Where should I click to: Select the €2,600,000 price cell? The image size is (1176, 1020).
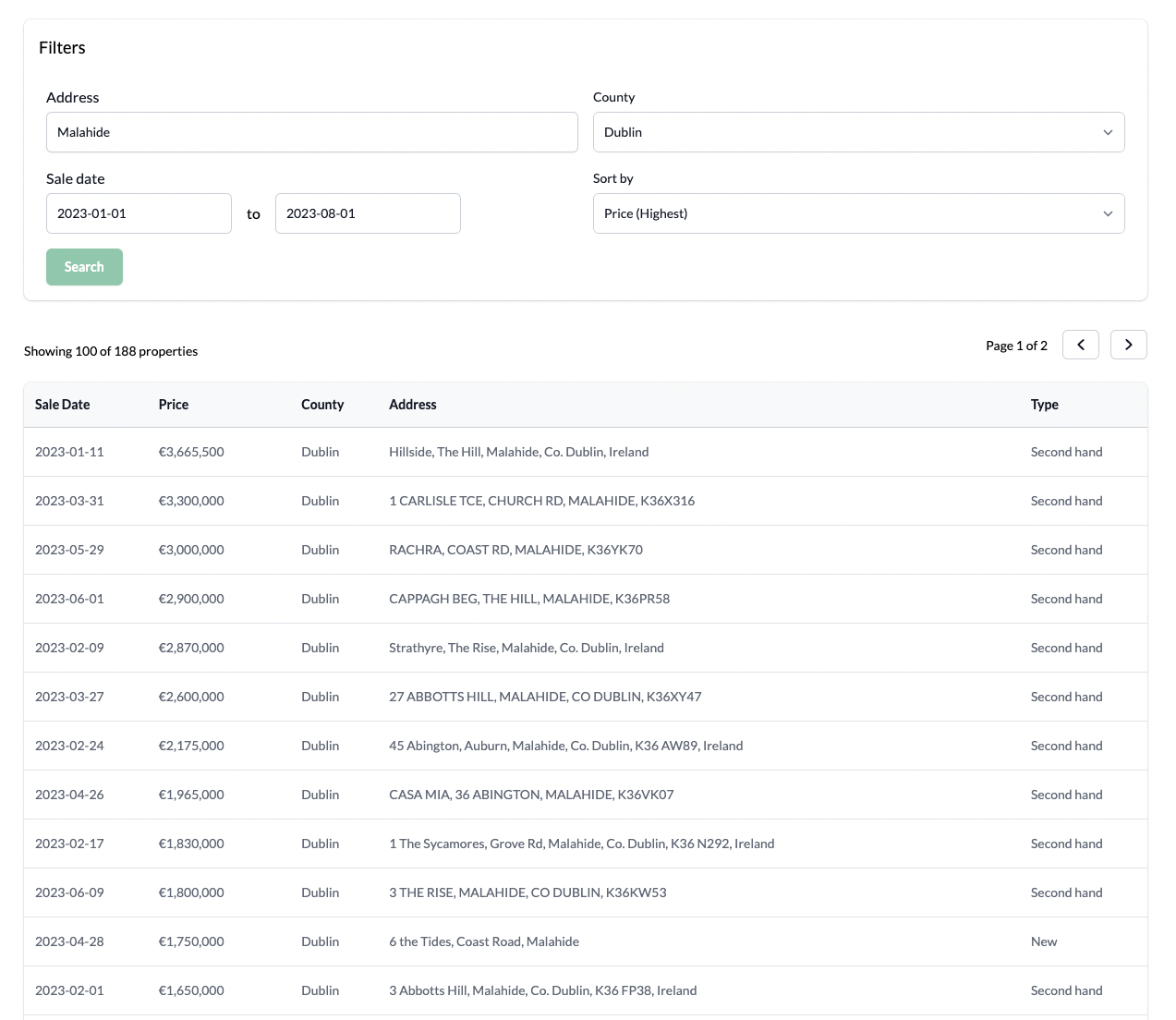click(x=191, y=697)
